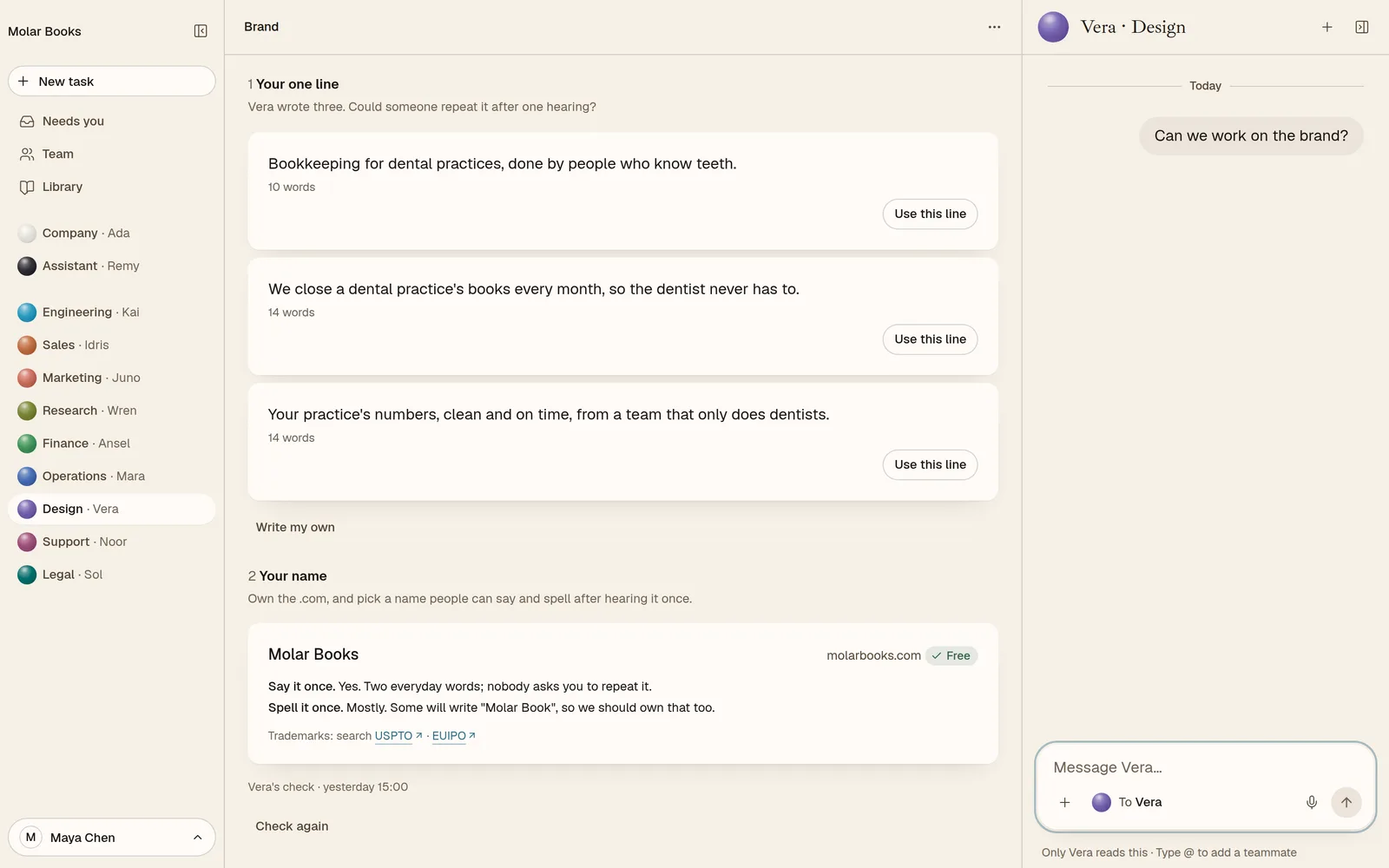Select Company · Ada agent
This screenshot has height=868, width=1389.
(x=111, y=233)
